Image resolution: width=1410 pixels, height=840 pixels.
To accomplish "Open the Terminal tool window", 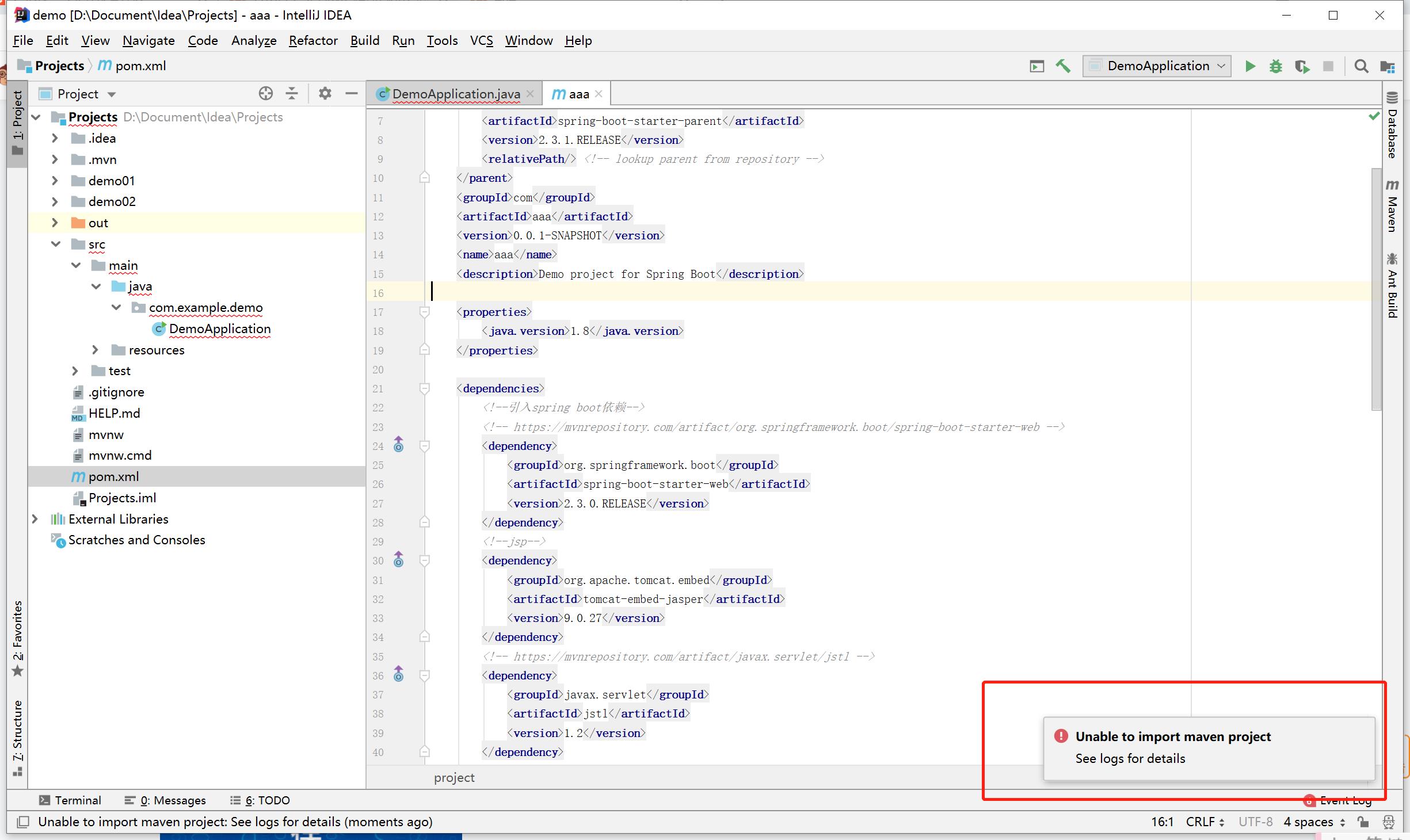I will coord(70,800).
